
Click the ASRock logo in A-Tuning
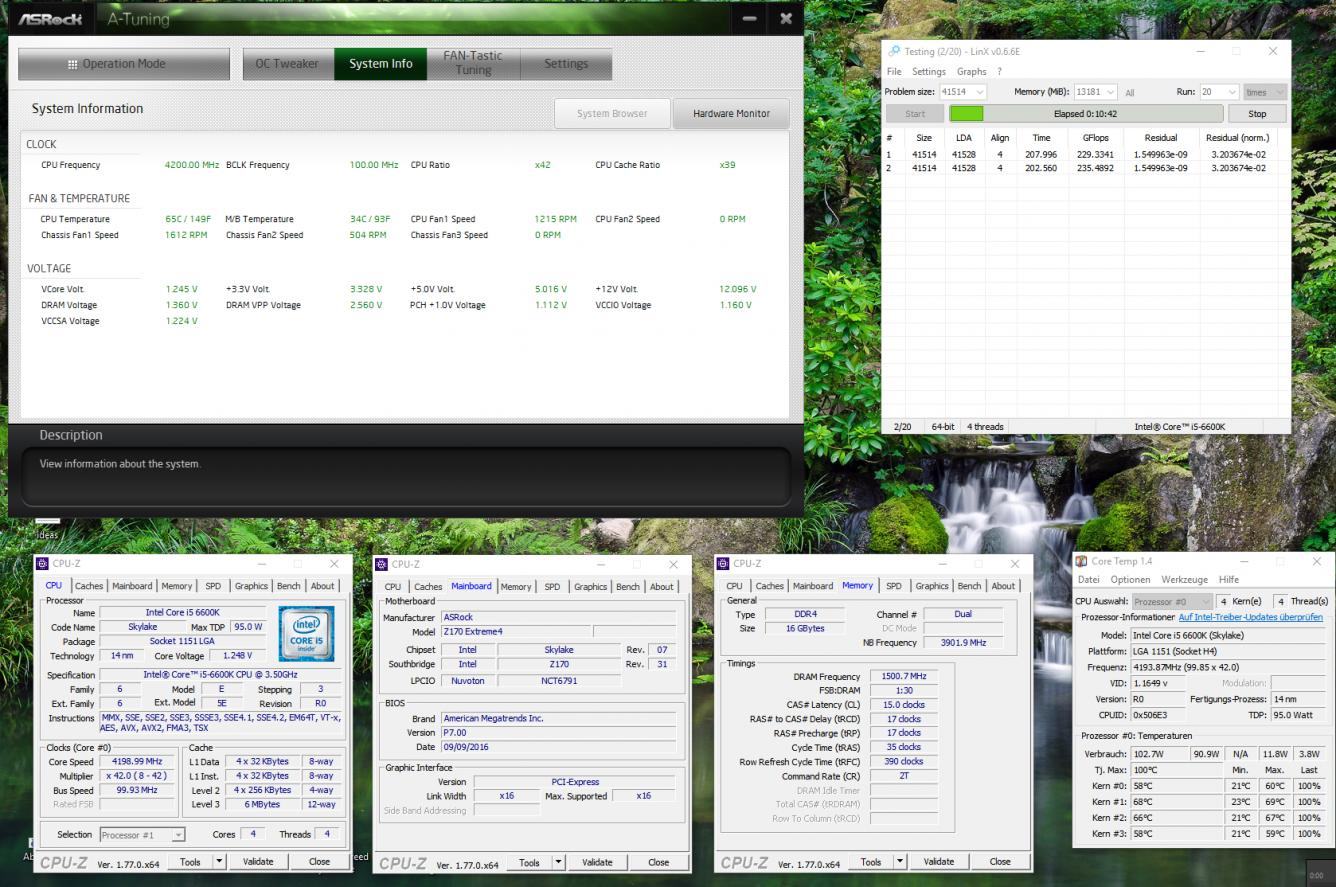50,19
